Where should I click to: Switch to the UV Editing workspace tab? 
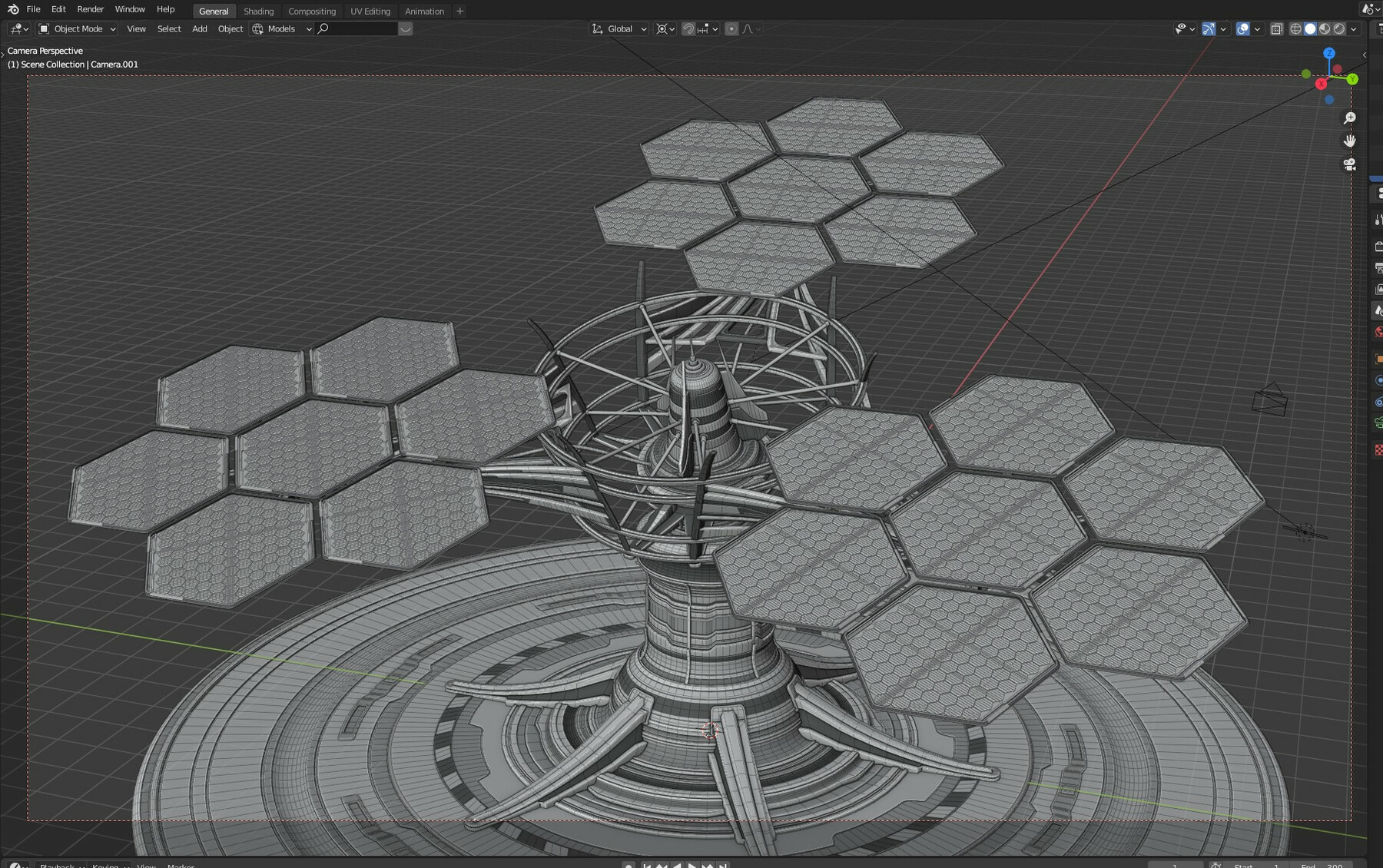click(x=370, y=11)
